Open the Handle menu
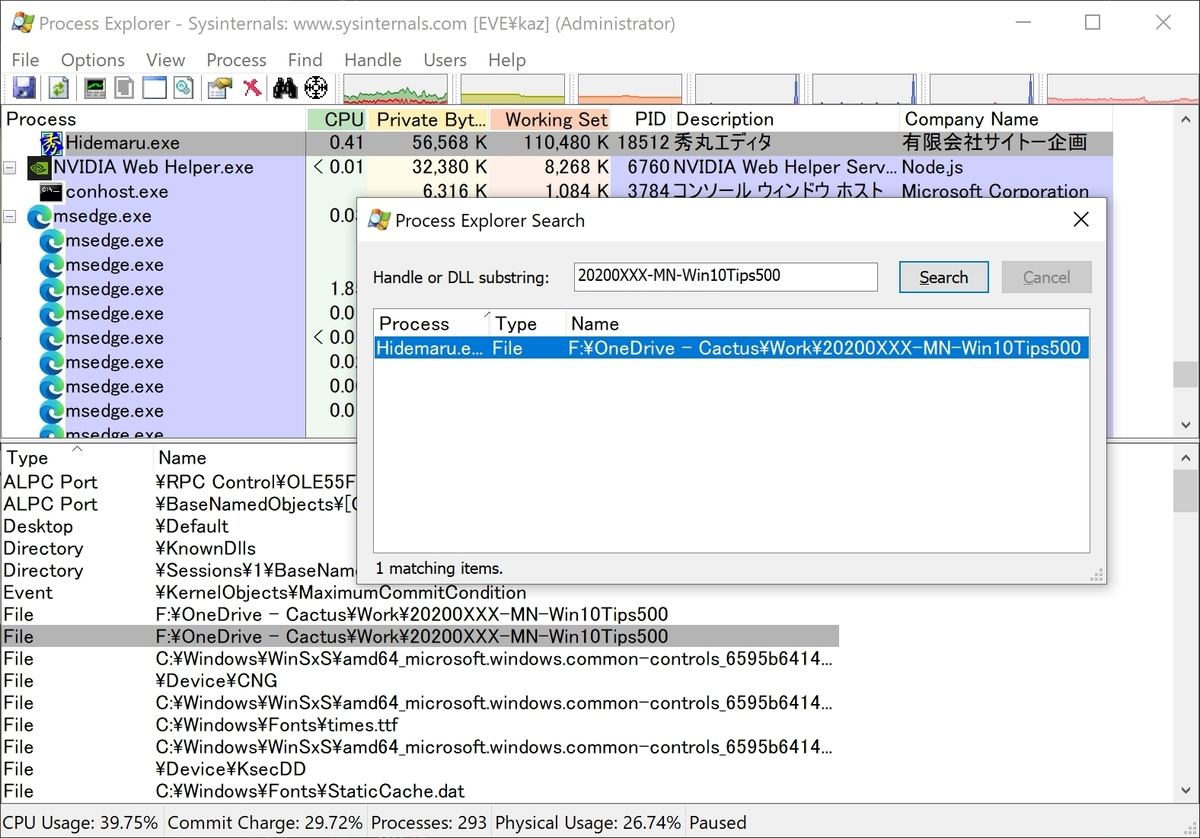The image size is (1200, 838). pyautogui.click(x=373, y=60)
